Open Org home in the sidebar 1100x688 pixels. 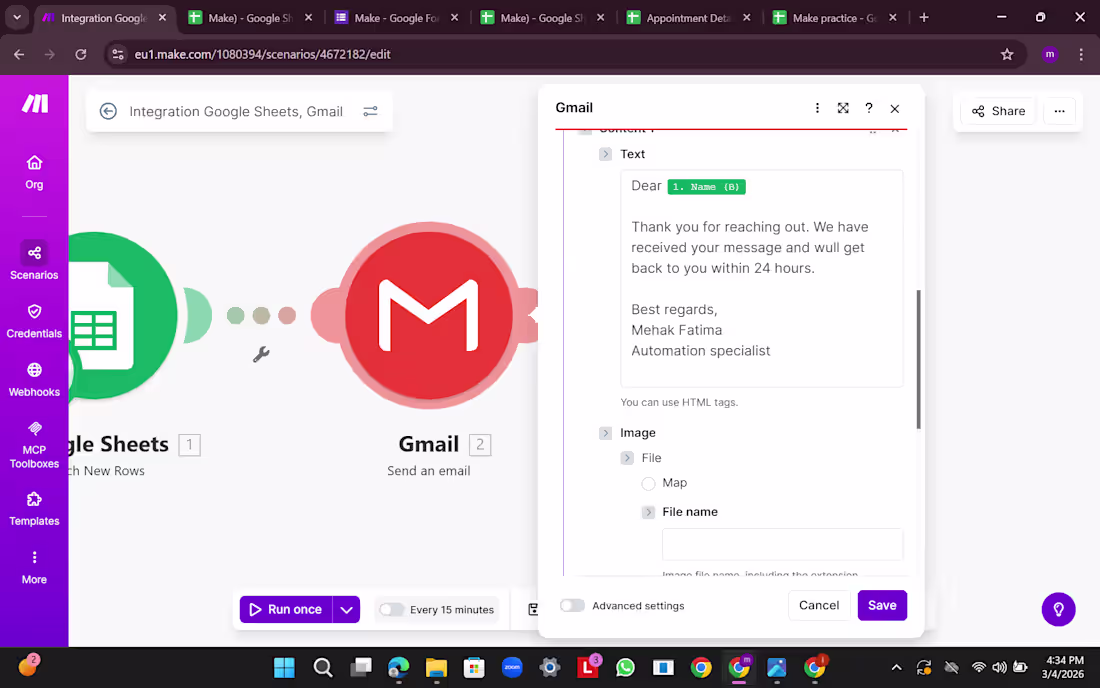[34, 172]
